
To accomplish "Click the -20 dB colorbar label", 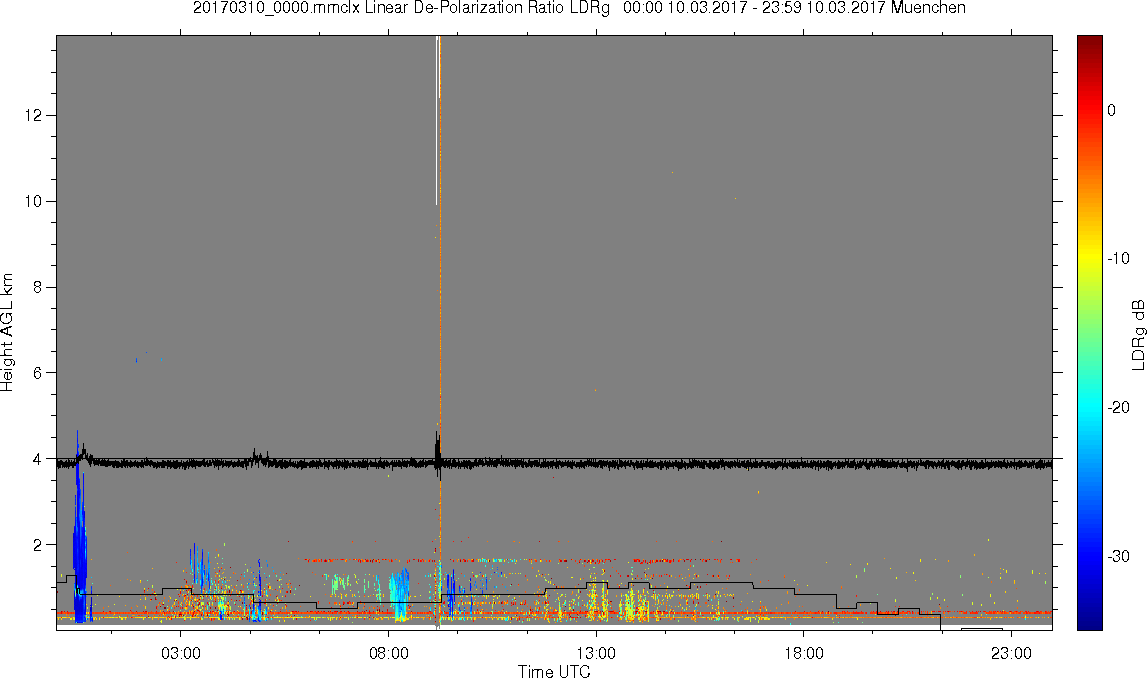I will pos(1118,407).
